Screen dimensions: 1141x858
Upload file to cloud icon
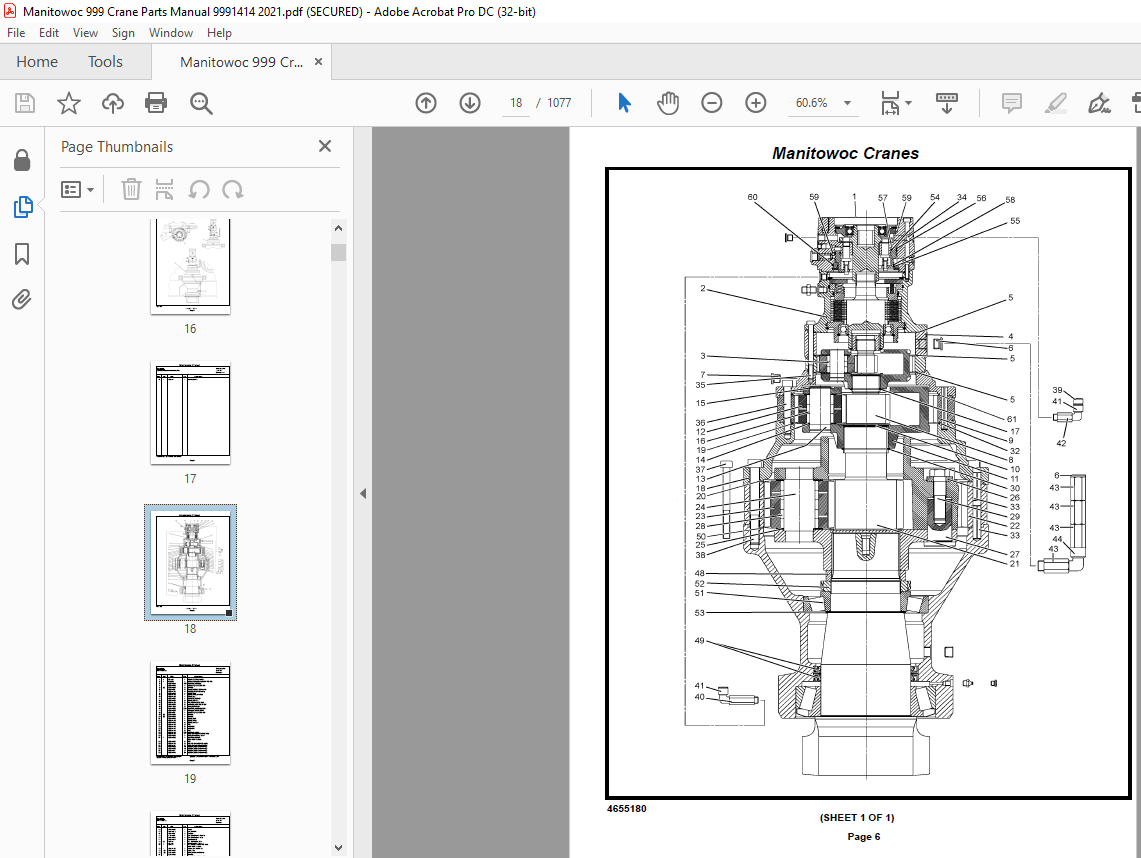(x=113, y=103)
